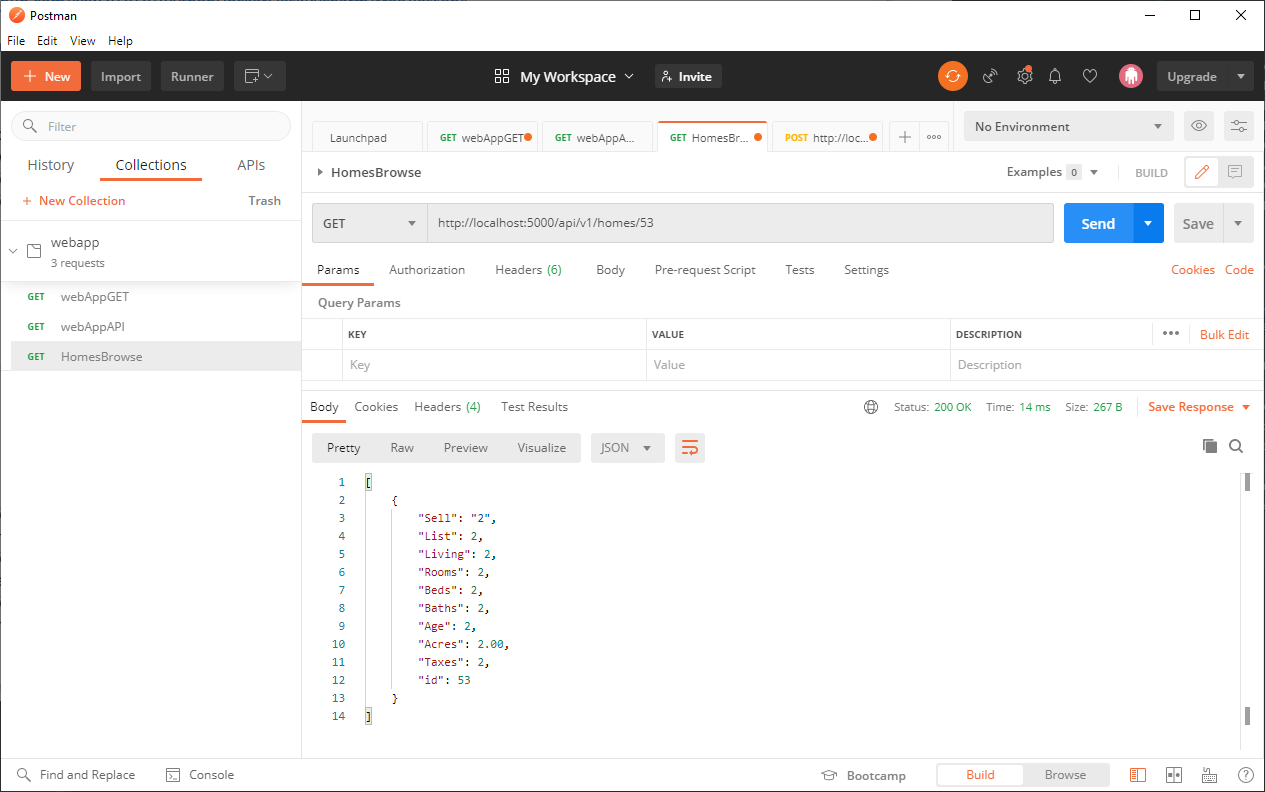
Task: Select the Build mode toggle
Action: [980, 775]
